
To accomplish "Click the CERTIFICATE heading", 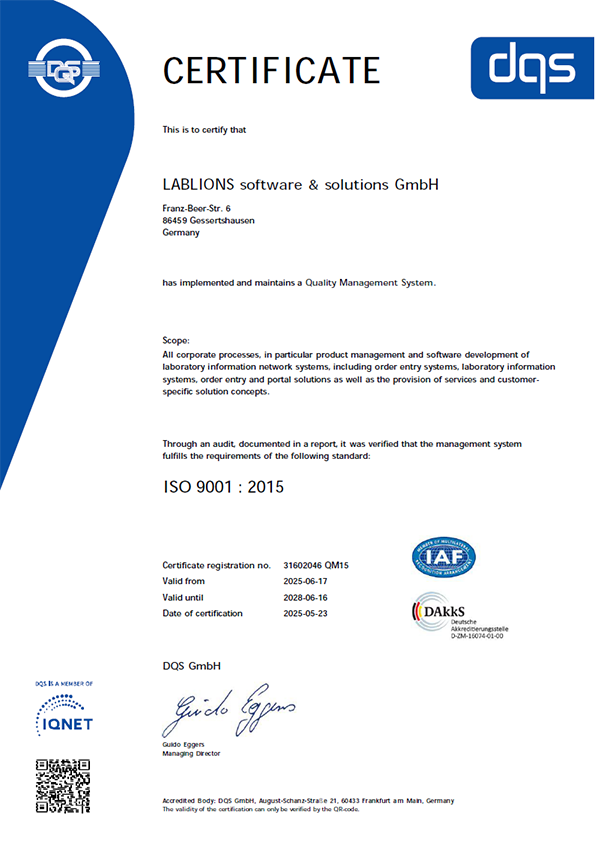I will (x=272, y=70).
